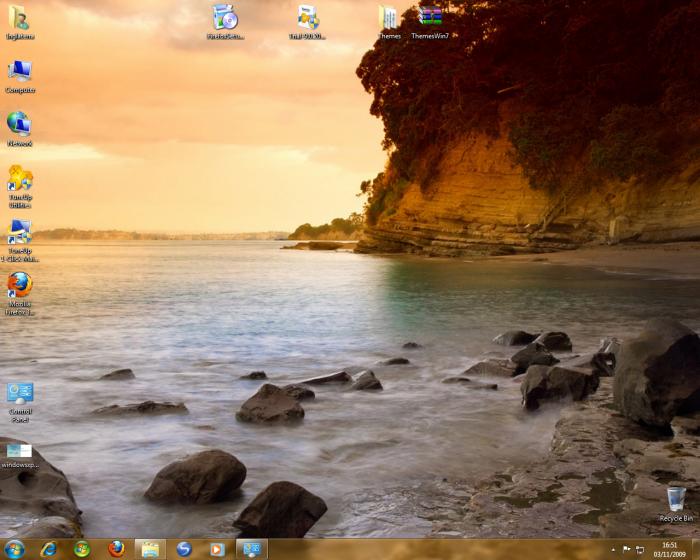700x560 pixels.
Task: Open the Network desktop icon
Action: pos(19,124)
